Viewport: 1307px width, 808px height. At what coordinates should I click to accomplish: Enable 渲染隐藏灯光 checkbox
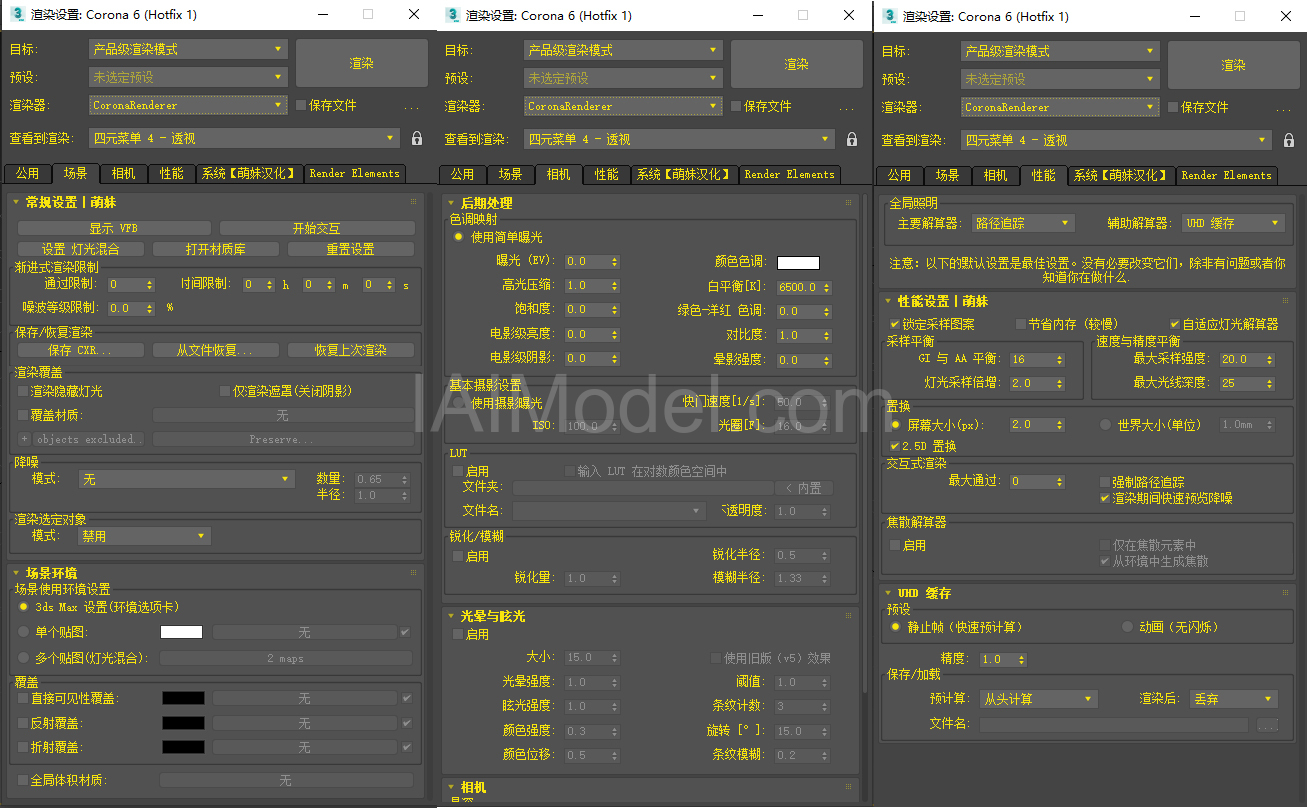24,391
